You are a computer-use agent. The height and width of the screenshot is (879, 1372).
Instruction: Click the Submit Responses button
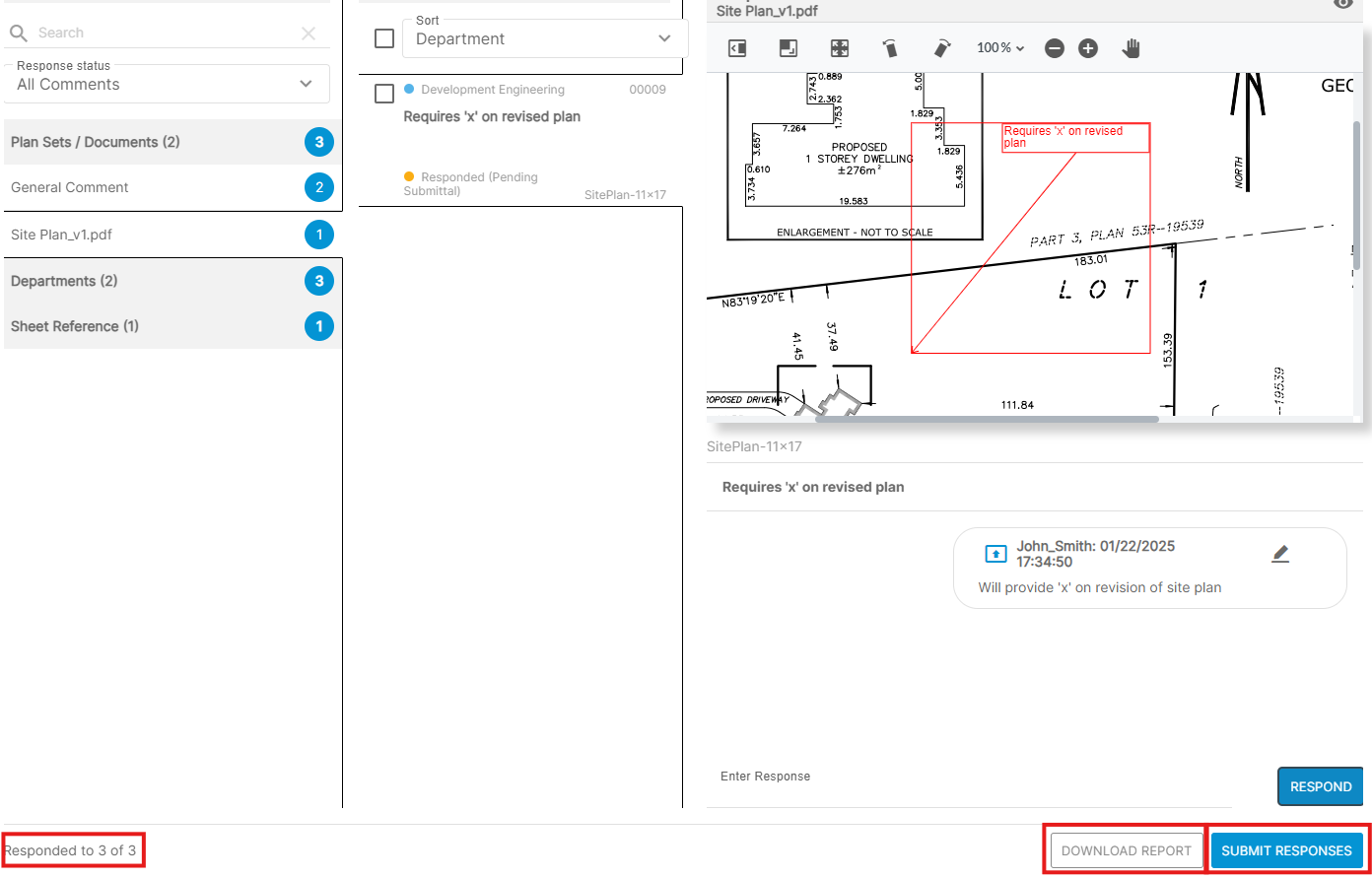tap(1286, 850)
